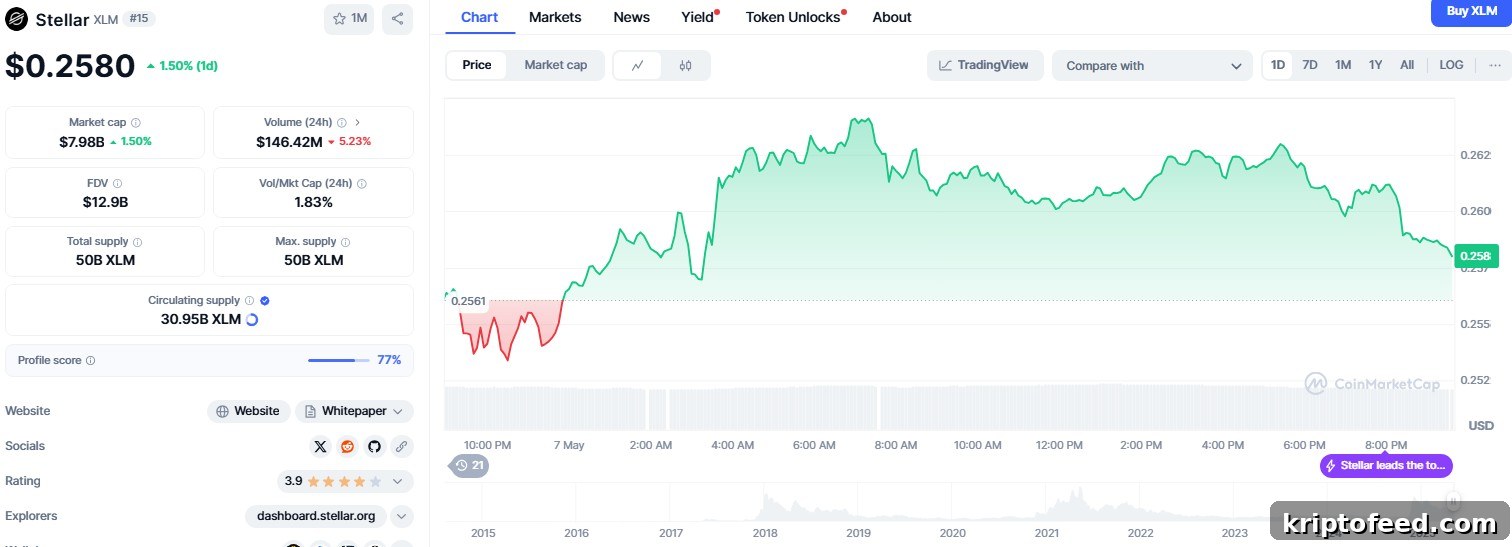Image resolution: width=1512 pixels, height=547 pixels.
Task: Click the Profile score info icon
Action: pos(90,360)
